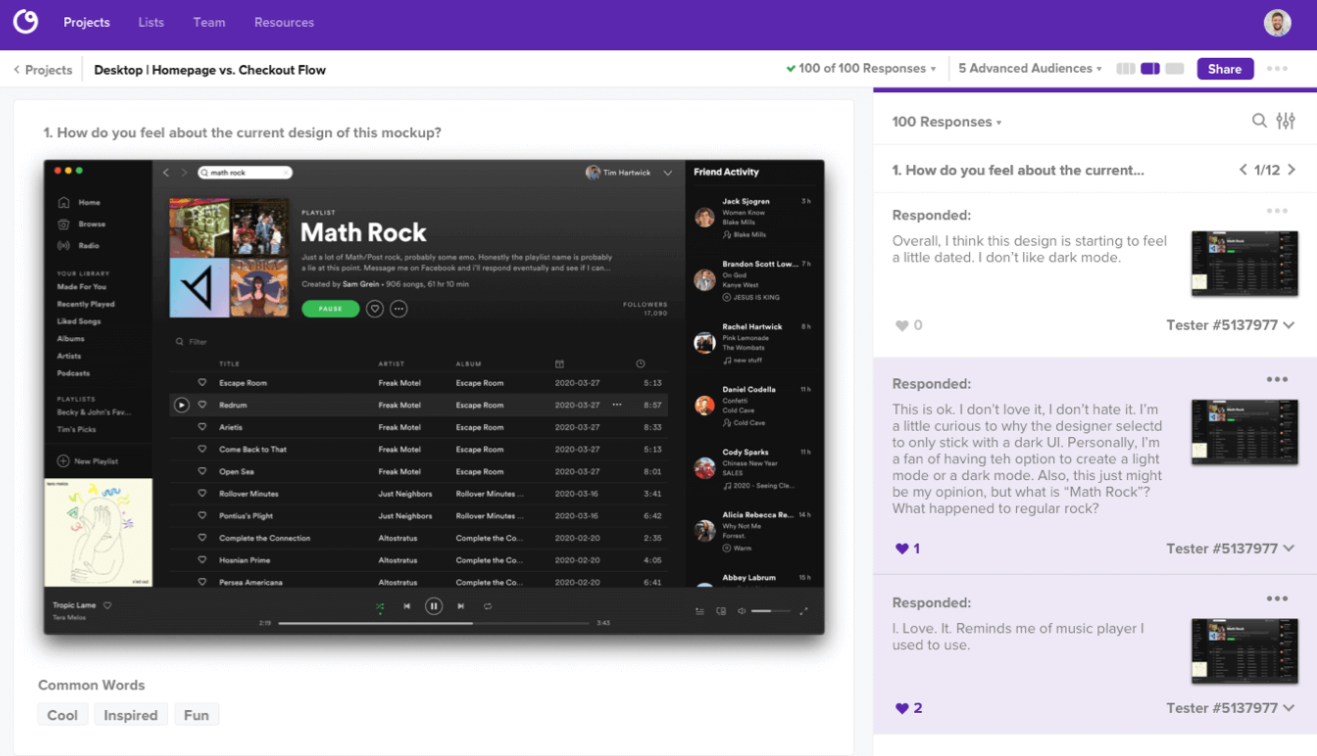Image resolution: width=1317 pixels, height=756 pixels.
Task: Click the green PAUSE button in the mockup
Action: 330,309
